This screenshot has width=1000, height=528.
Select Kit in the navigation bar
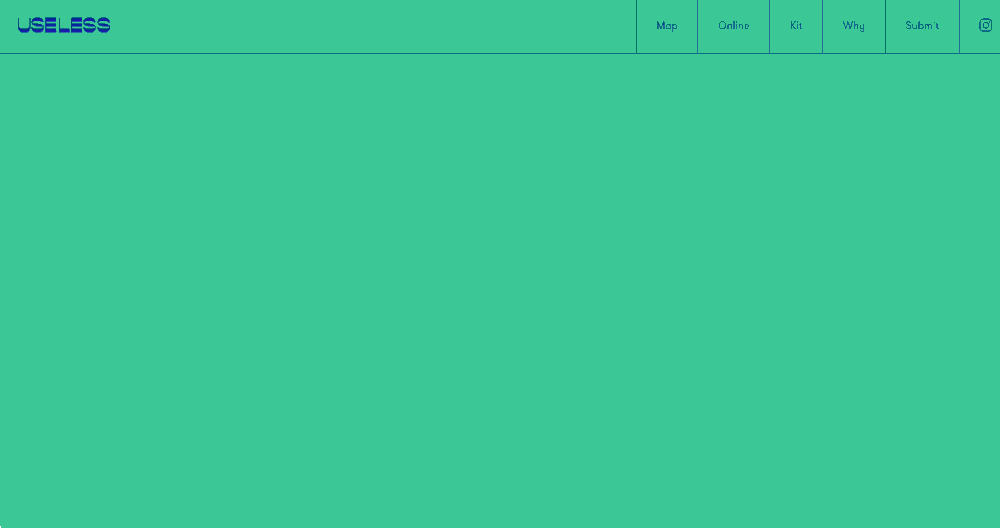click(796, 26)
